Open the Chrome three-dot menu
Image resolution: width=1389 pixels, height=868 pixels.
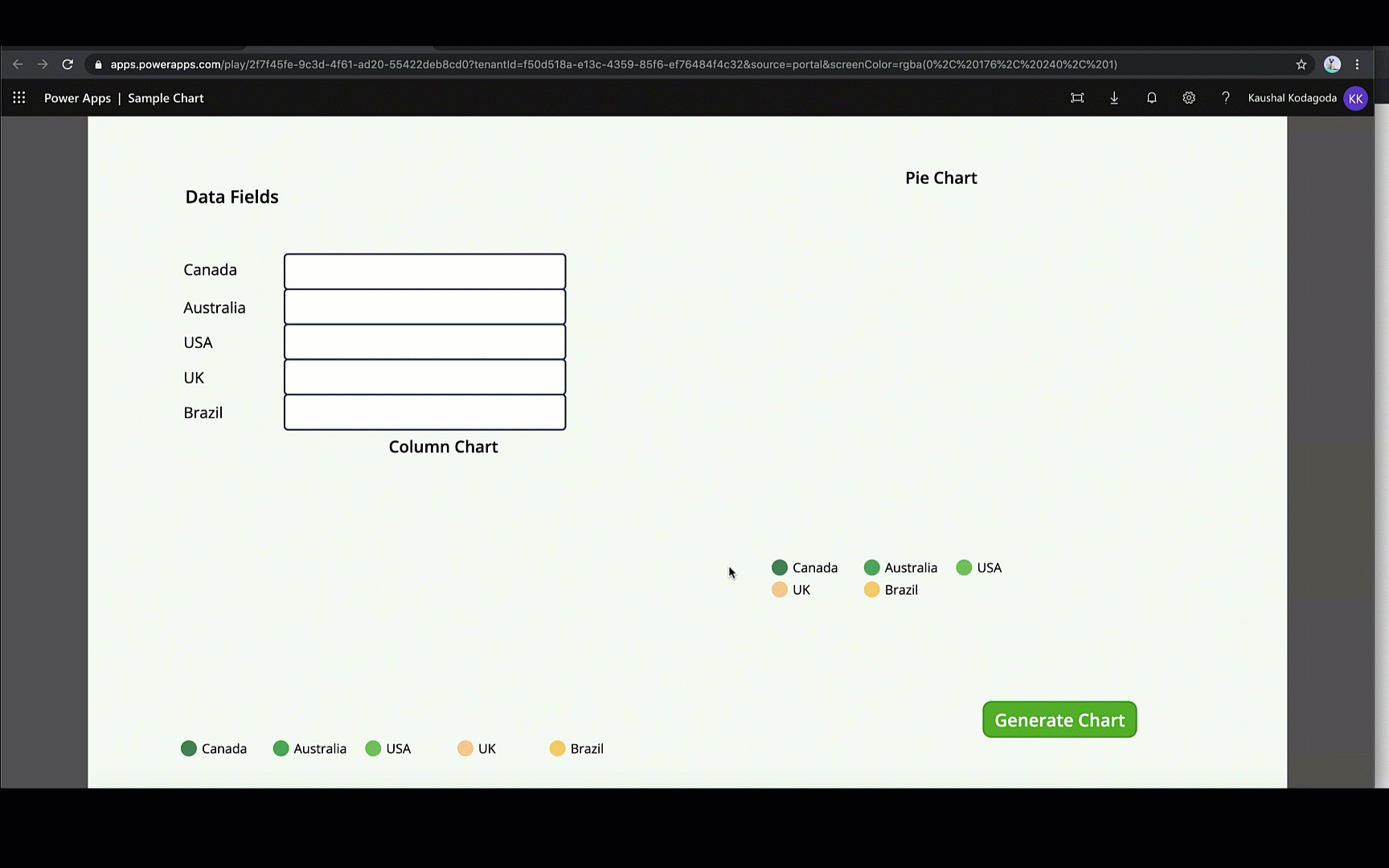tap(1358, 64)
